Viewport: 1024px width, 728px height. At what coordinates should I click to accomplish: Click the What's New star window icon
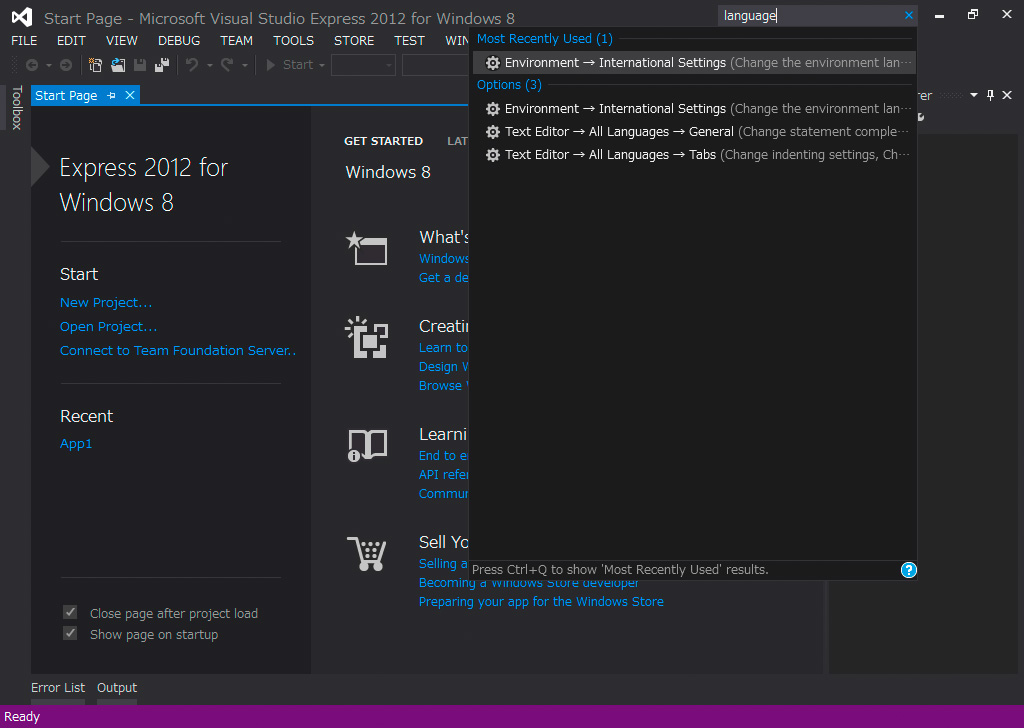click(x=366, y=248)
